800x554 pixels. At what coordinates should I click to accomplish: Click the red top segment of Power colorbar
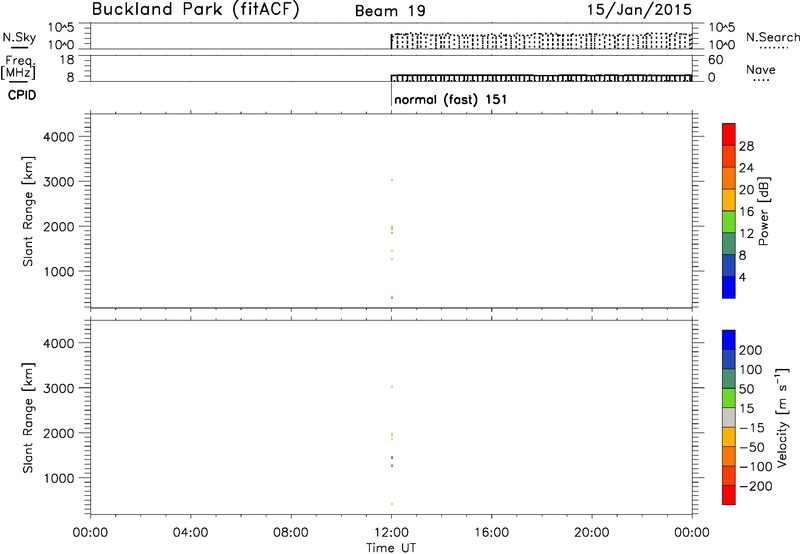point(729,134)
